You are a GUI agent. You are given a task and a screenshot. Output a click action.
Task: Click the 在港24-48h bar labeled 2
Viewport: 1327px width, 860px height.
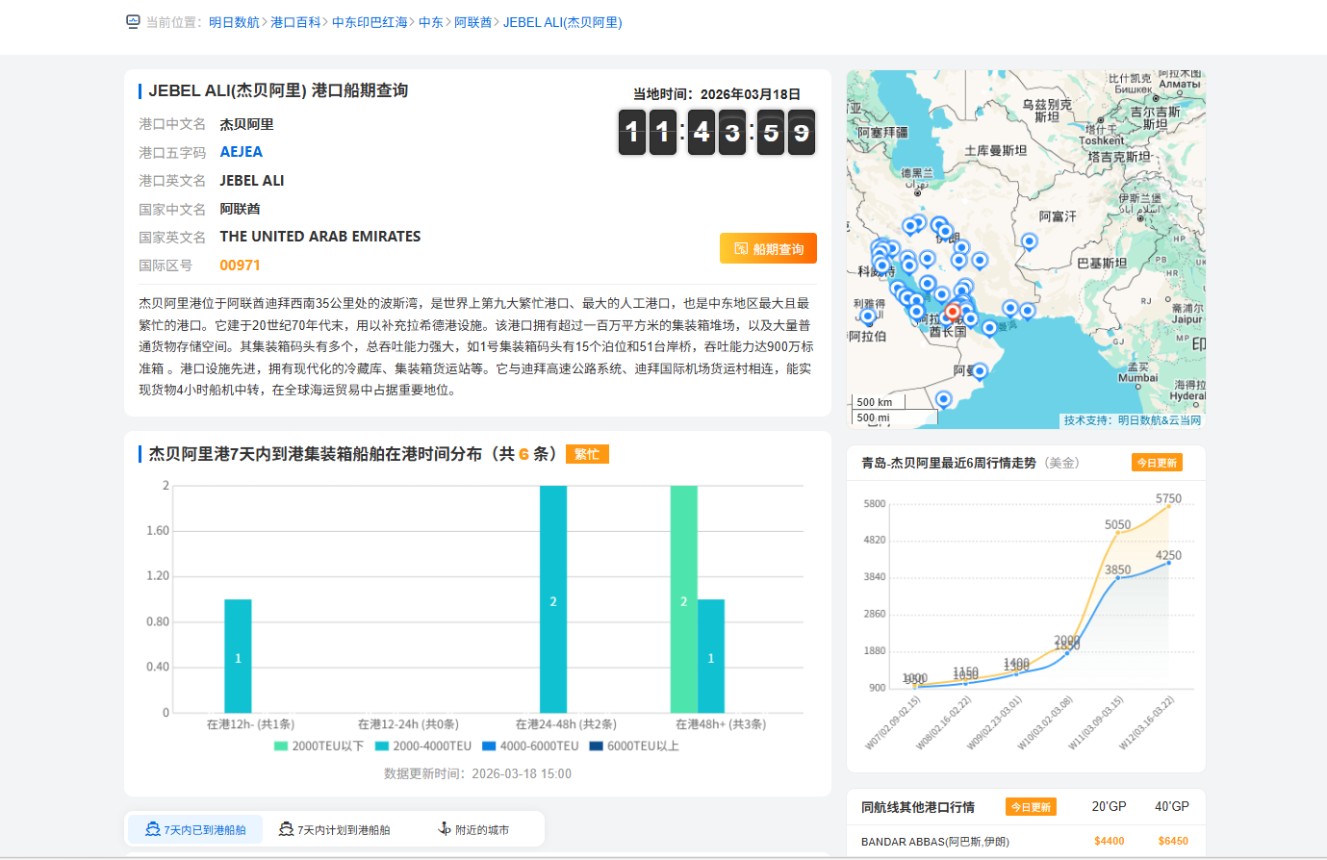click(x=553, y=600)
